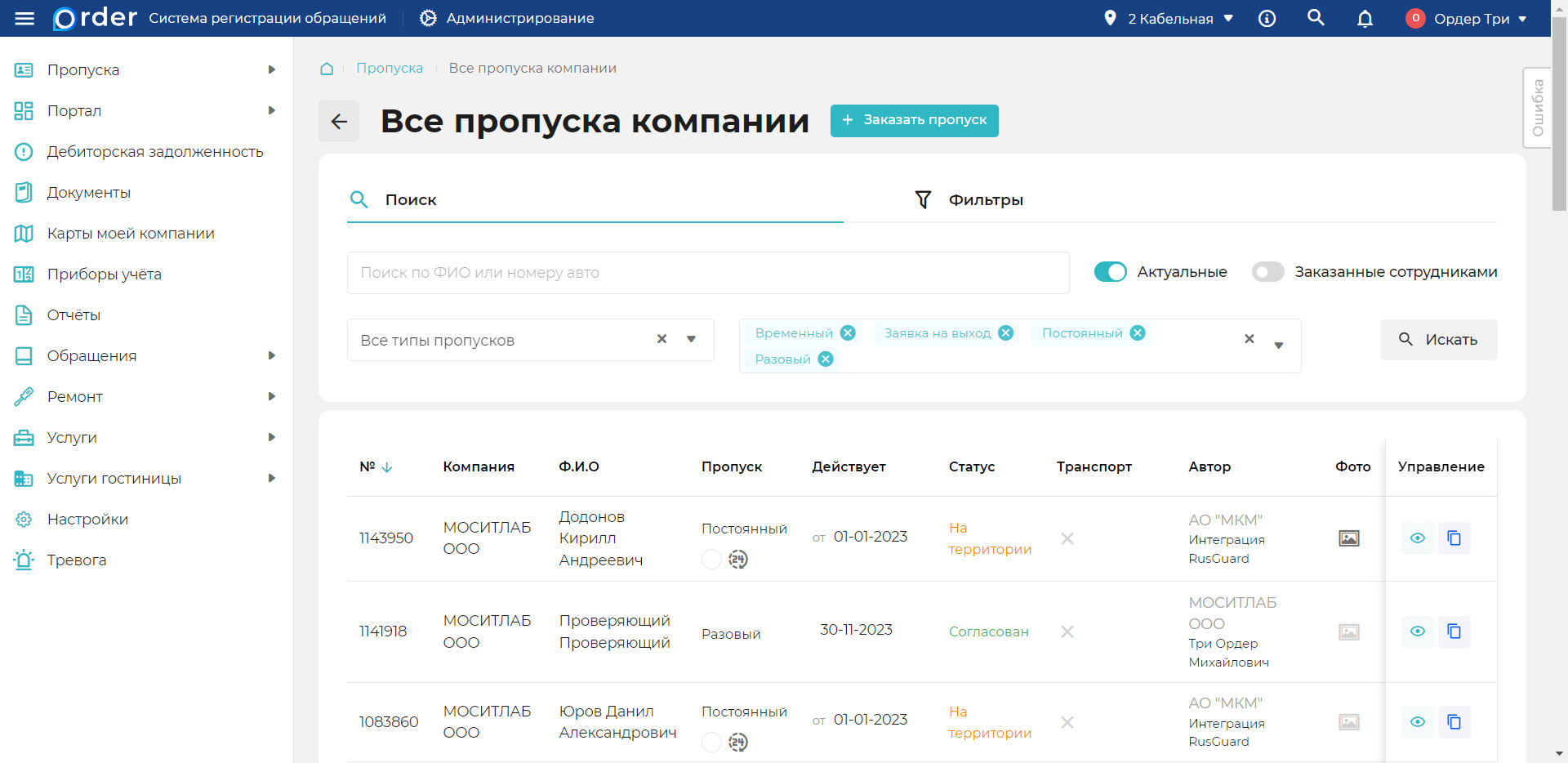Switch to the Фильтры tab
This screenshot has width=1568, height=763.
pos(985,199)
